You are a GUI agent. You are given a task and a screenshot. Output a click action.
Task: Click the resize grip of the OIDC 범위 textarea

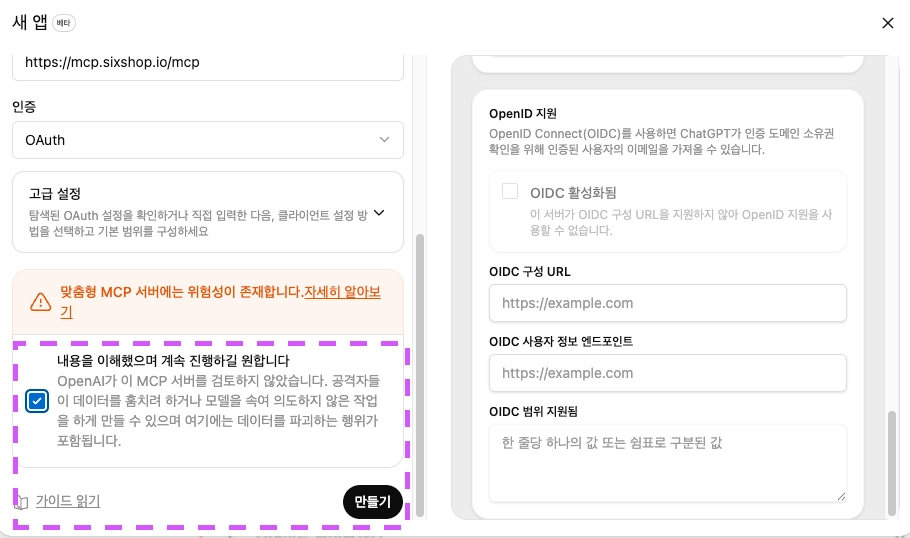point(841,496)
